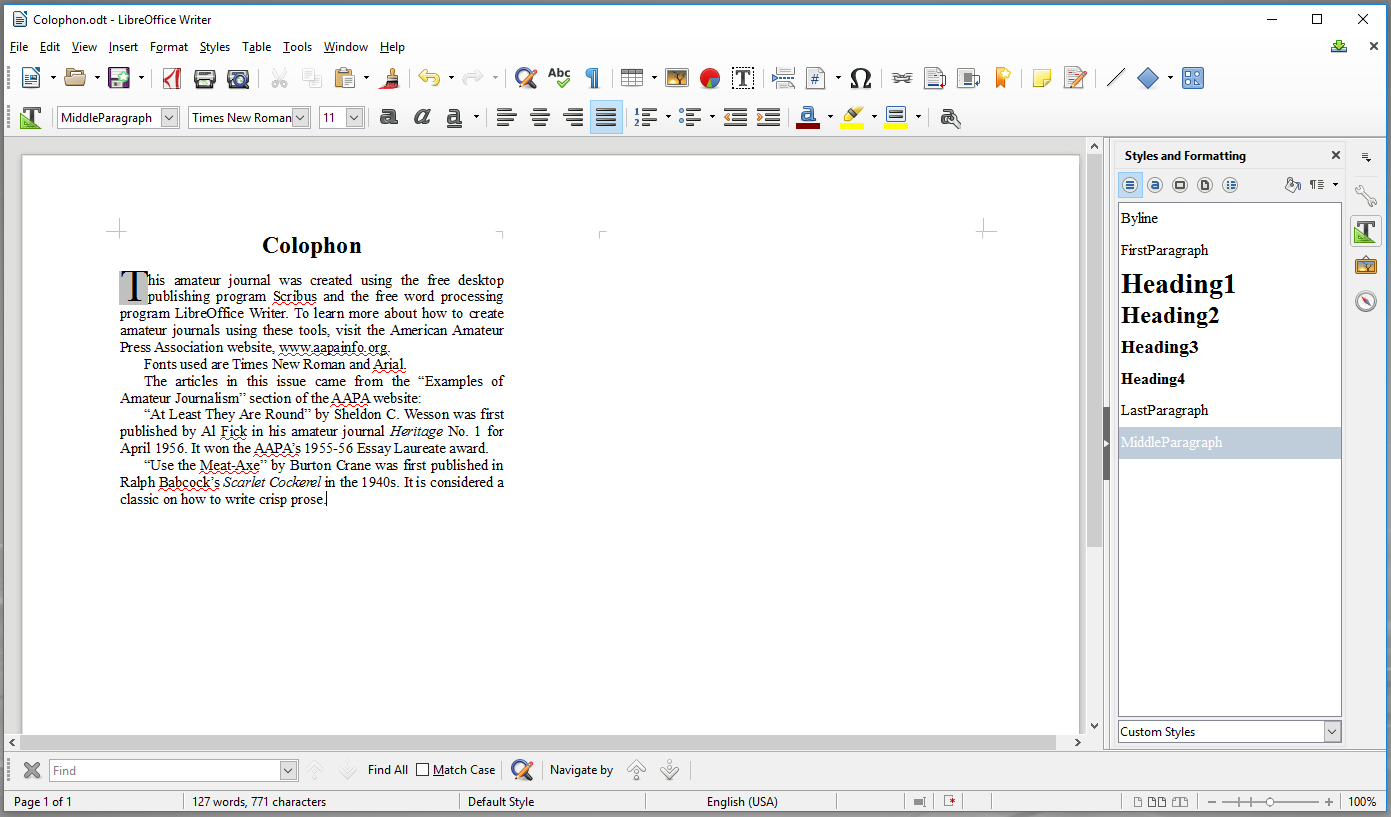This screenshot has height=817, width=1391.
Task: Export directly as PDF
Action: tap(171, 78)
